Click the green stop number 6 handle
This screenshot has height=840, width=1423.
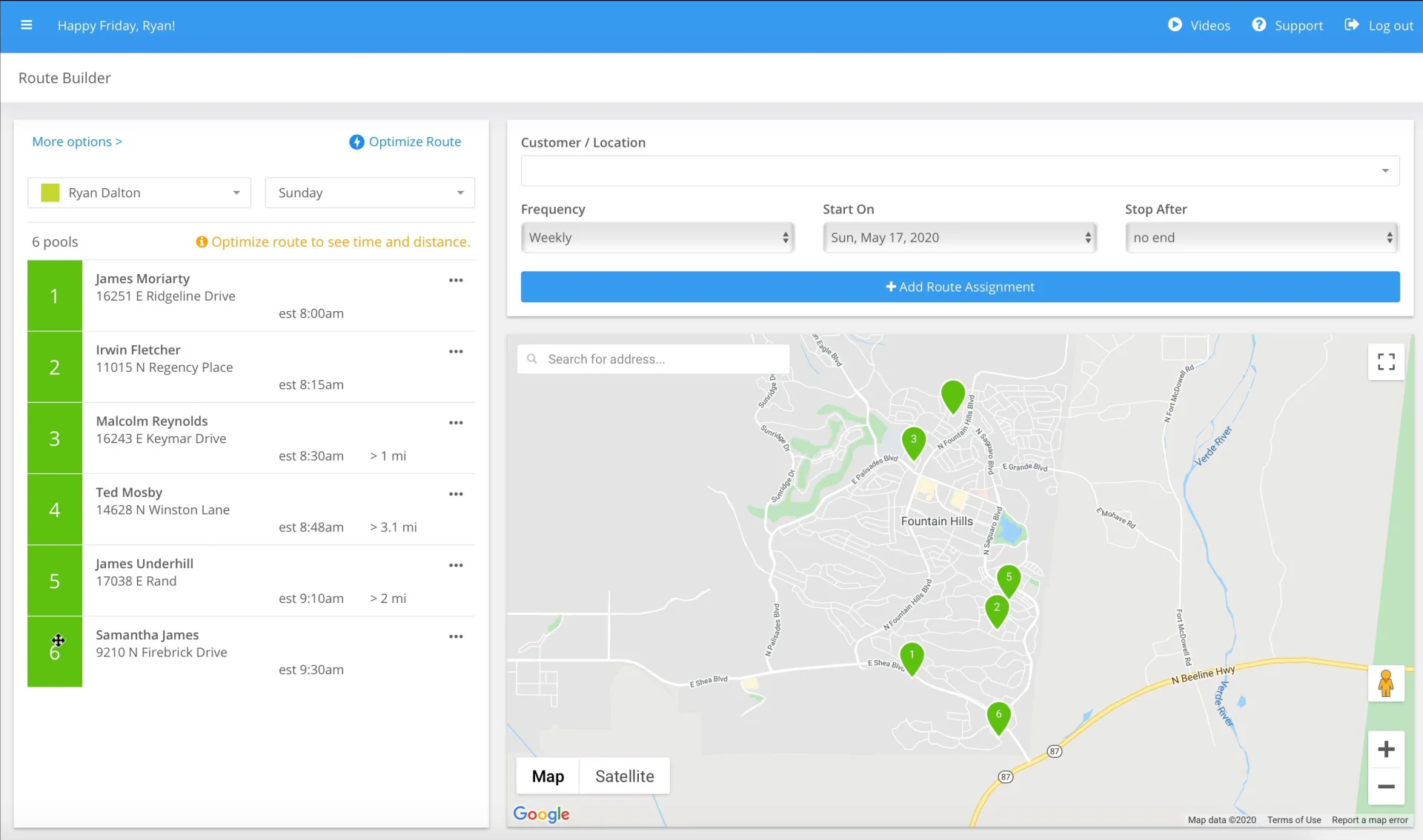tap(55, 651)
